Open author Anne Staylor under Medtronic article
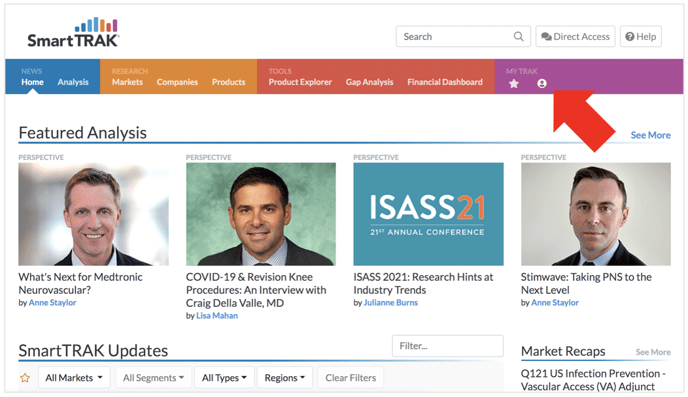Viewport: 688px width, 397px height. point(52,303)
